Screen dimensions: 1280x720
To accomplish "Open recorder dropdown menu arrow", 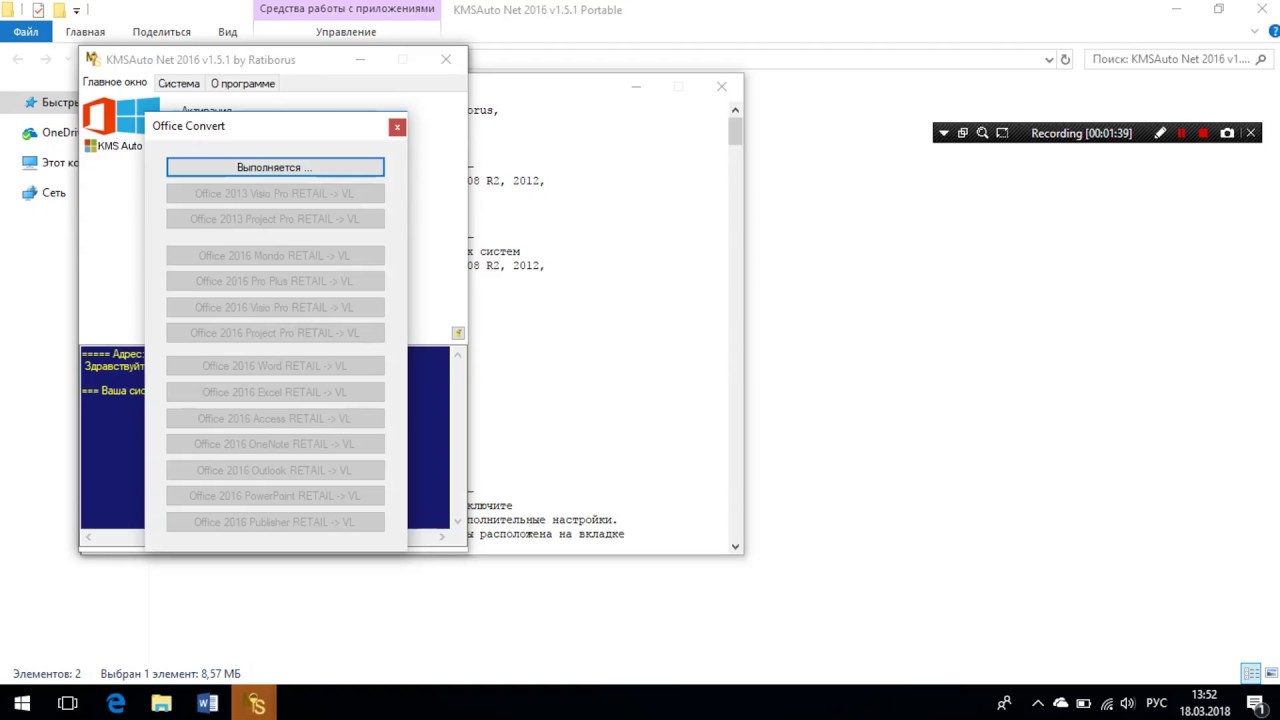I will (943, 133).
